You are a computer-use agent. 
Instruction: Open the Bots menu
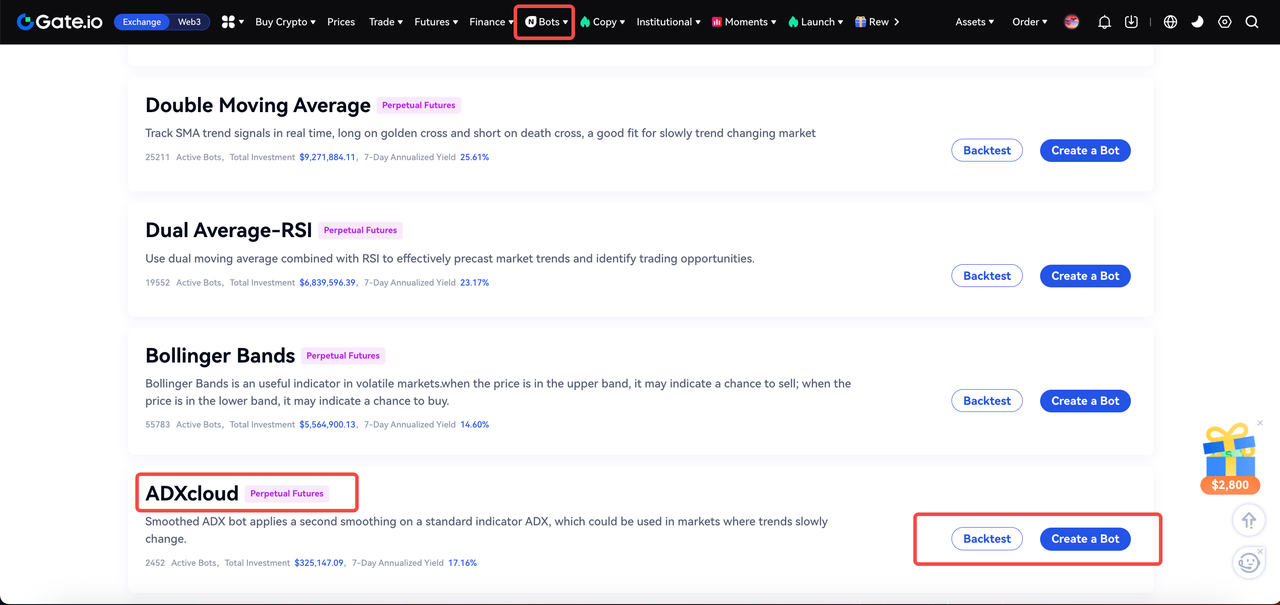pos(546,22)
